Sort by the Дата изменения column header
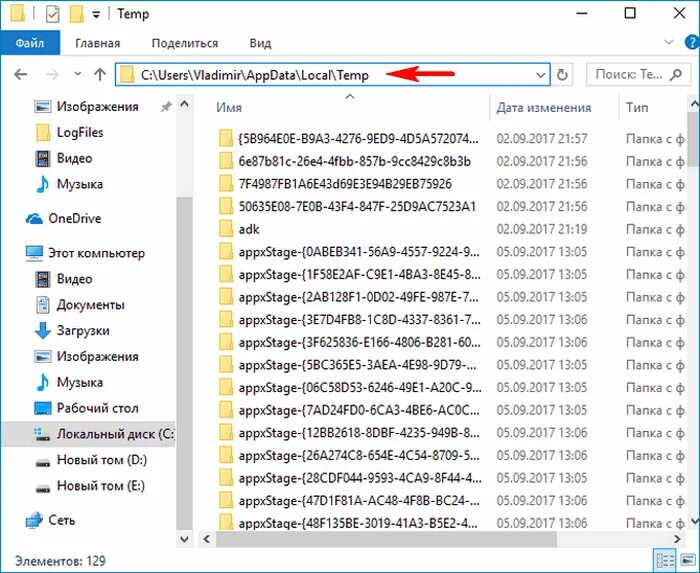700x573 pixels. (x=543, y=108)
